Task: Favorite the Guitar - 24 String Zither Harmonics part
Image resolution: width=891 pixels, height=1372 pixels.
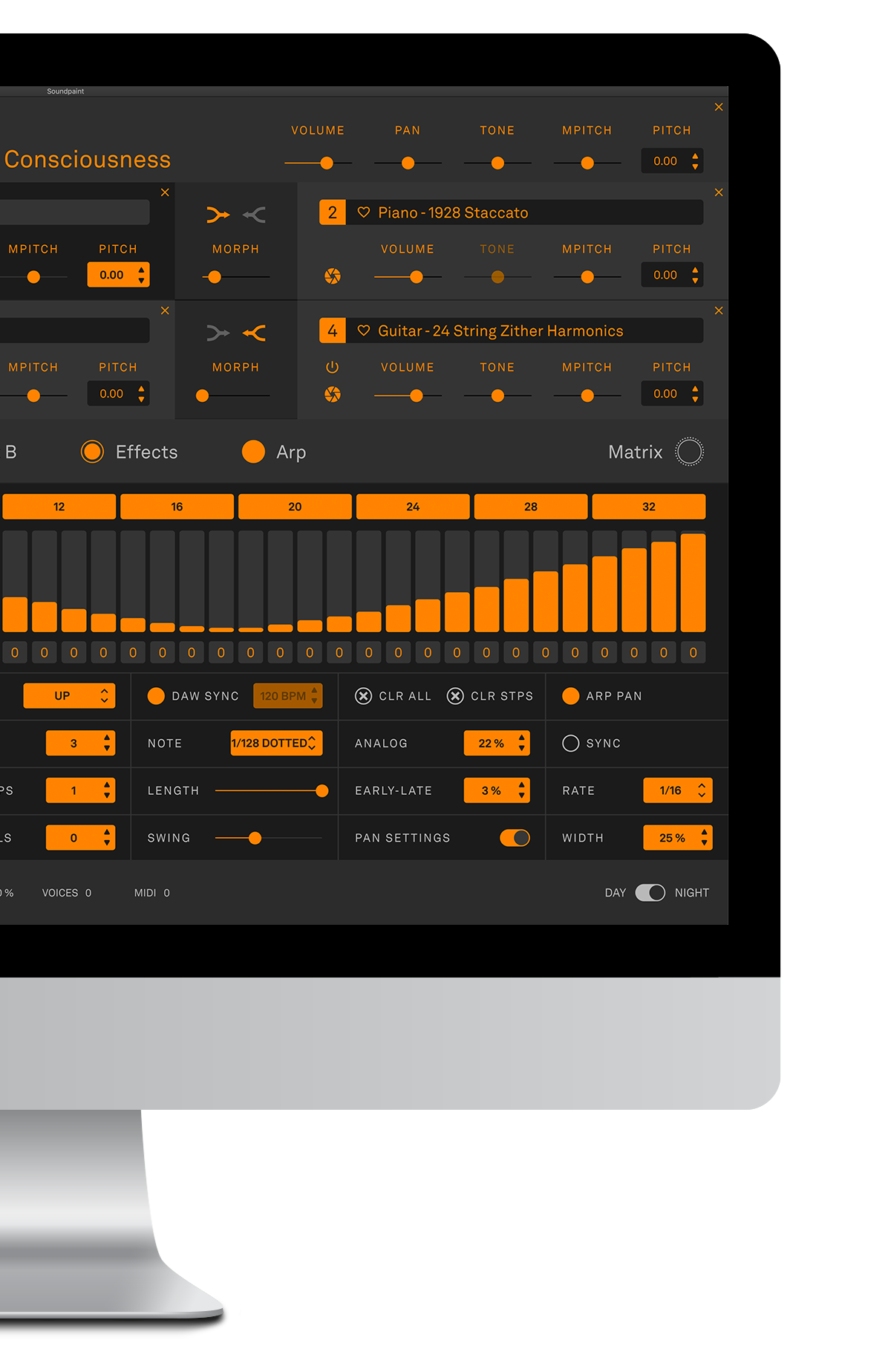Action: coord(364,331)
